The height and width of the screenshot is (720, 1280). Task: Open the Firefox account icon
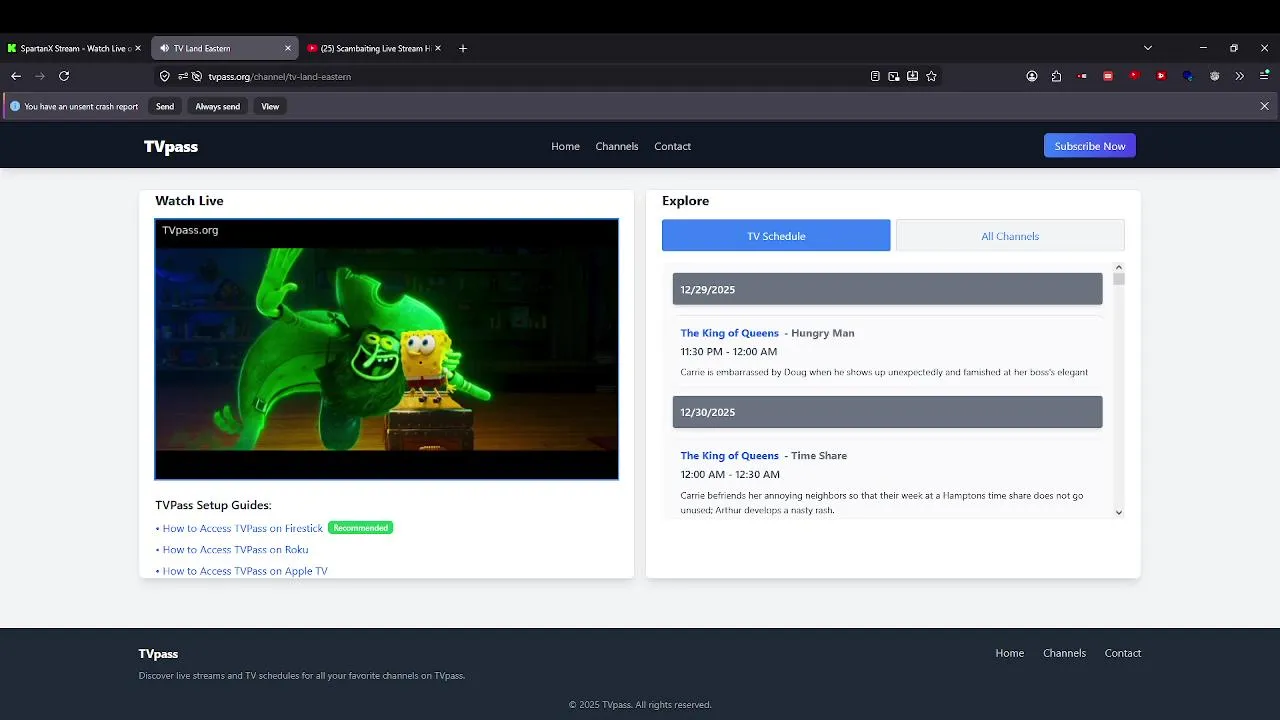coord(1032,76)
